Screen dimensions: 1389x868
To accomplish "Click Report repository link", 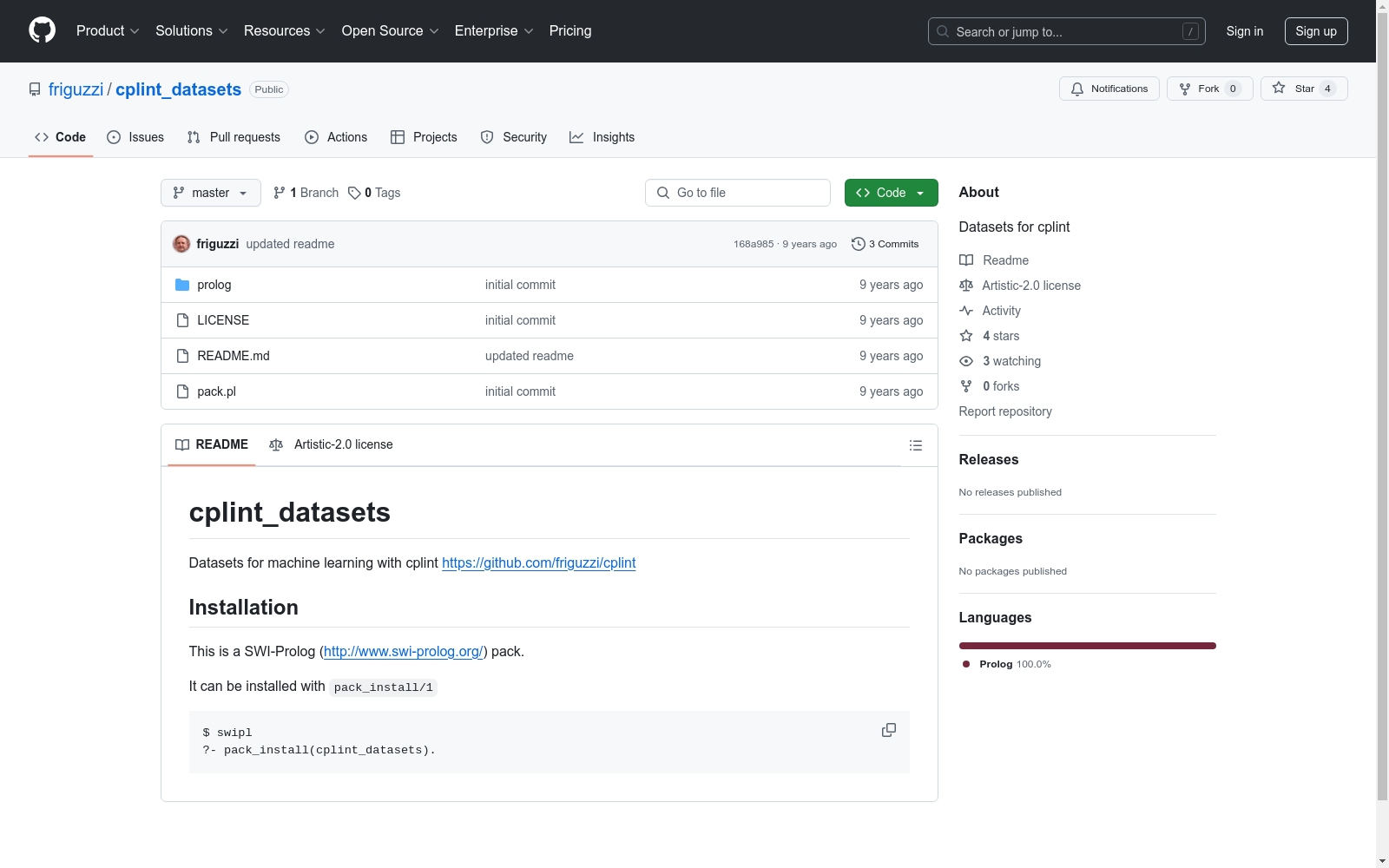I will coord(1005,411).
